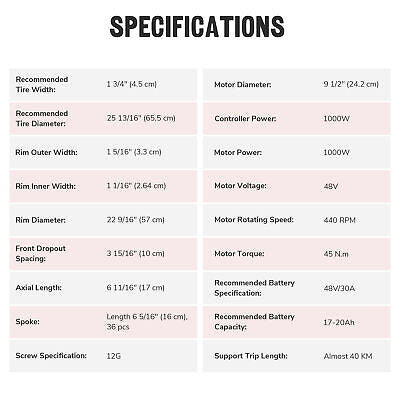Click the 17-20Ah battery capacity value

(339, 322)
